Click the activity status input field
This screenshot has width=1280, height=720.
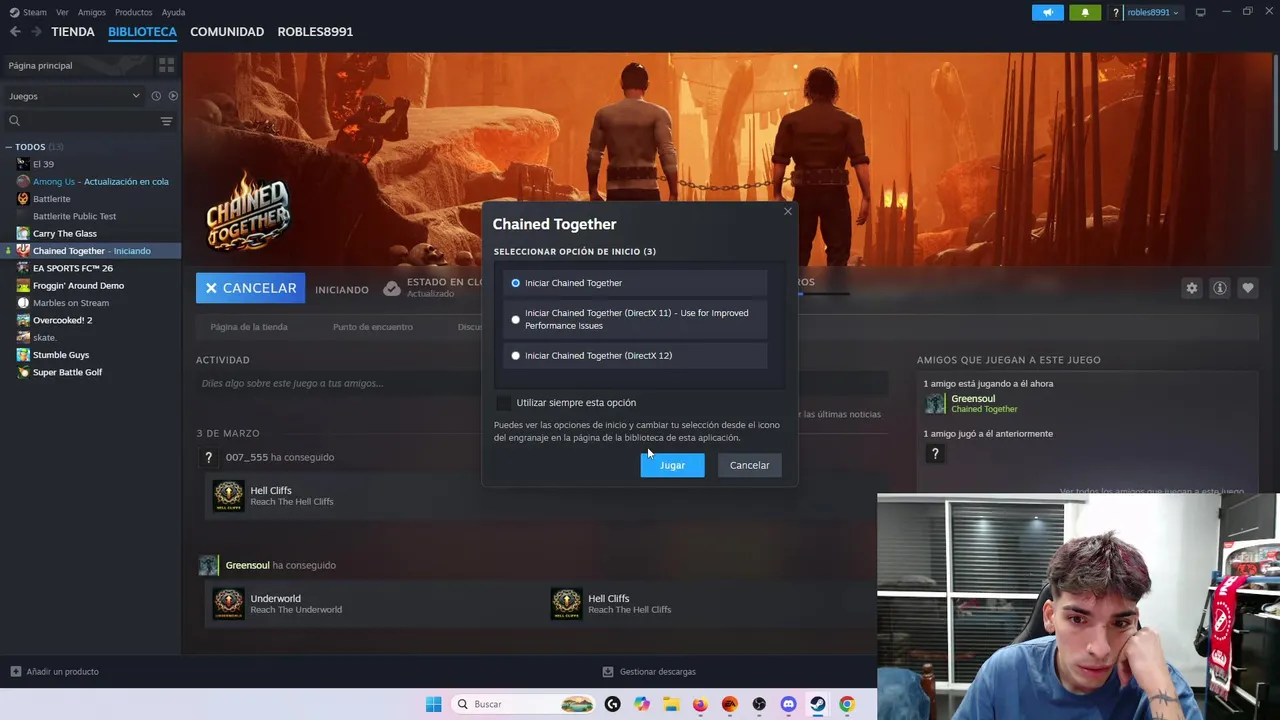pyautogui.click(x=540, y=383)
